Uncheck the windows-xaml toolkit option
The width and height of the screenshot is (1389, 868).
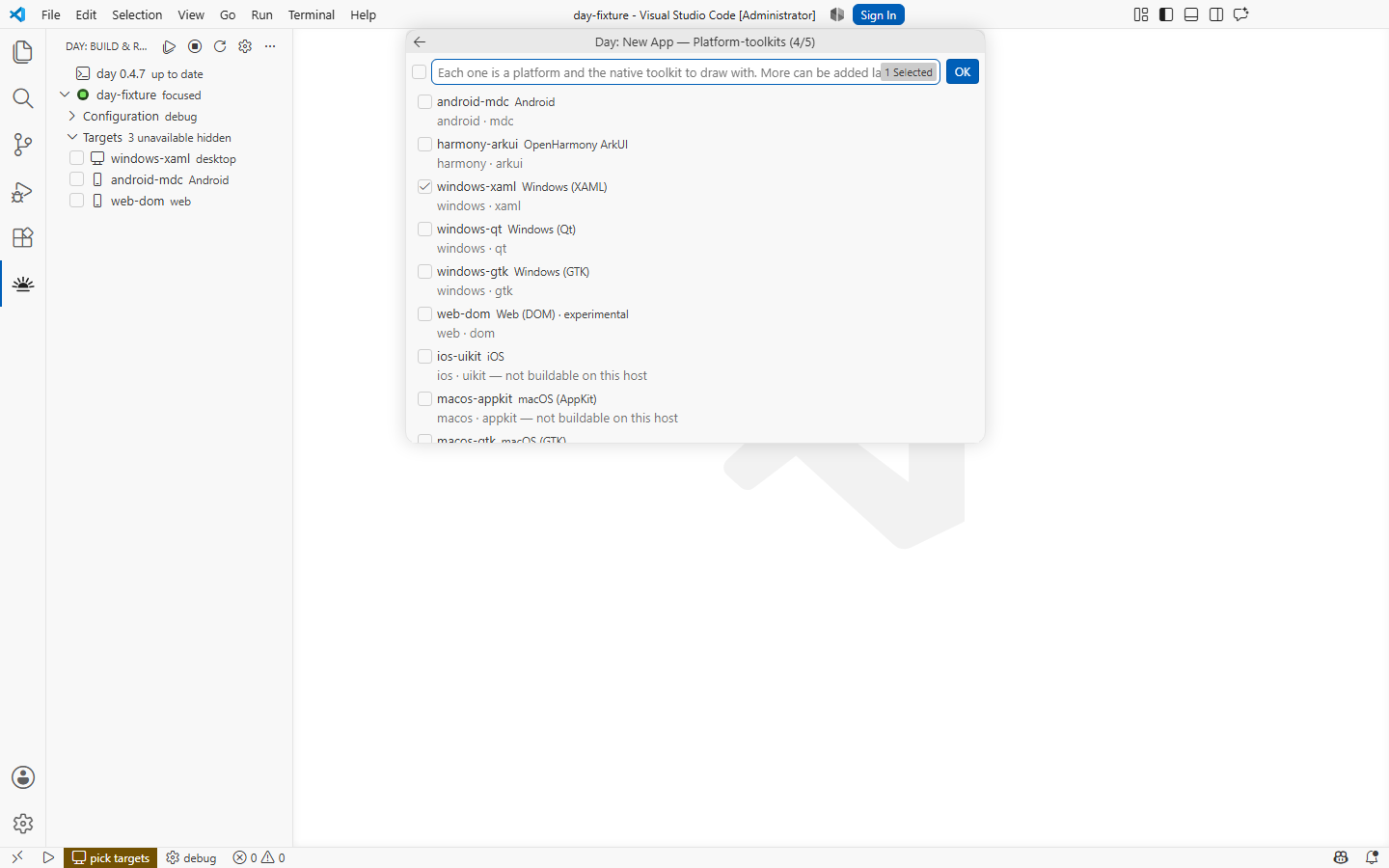point(424,186)
